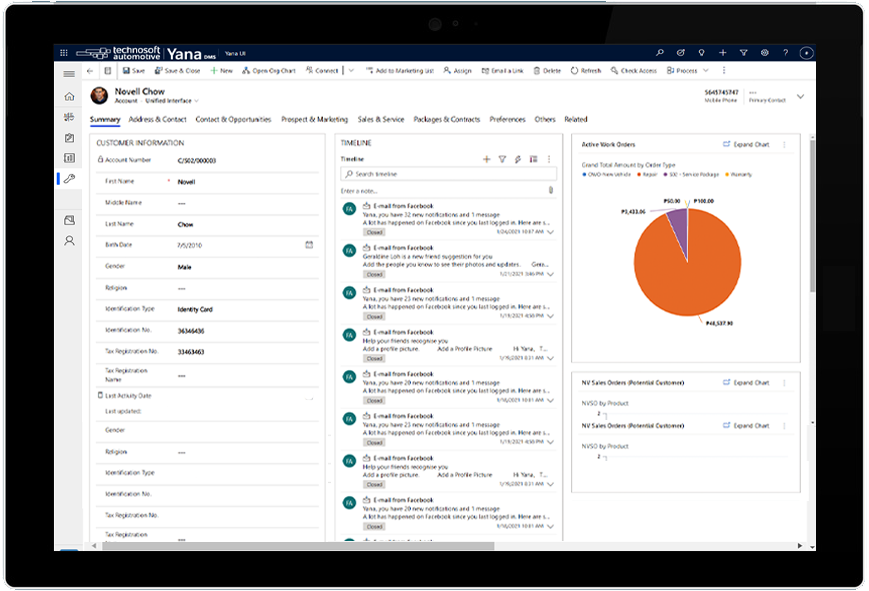Open Birth Date calendar picker icon
Screen dimensions: 869x591
point(309,244)
